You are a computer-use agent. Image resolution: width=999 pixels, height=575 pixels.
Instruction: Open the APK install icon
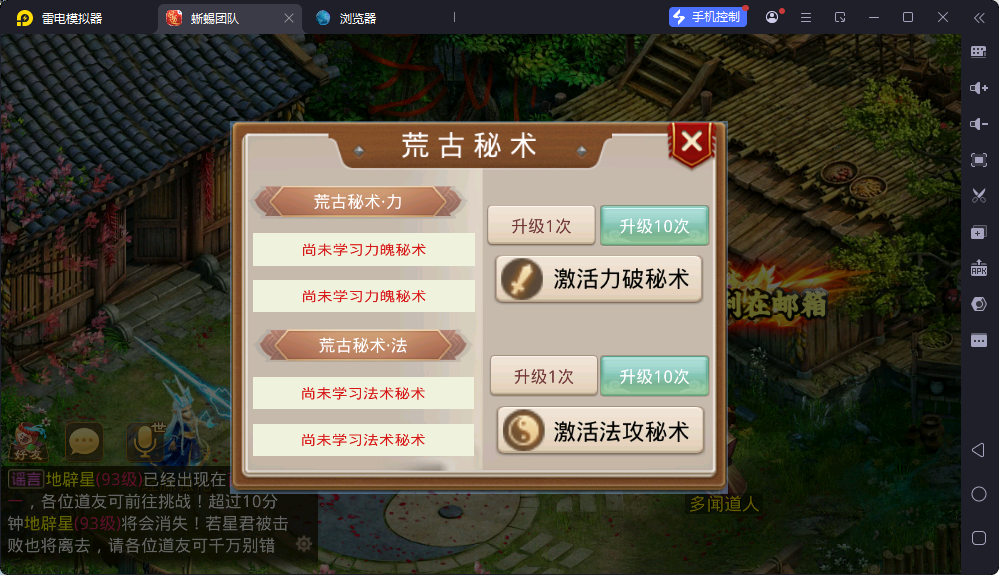pyautogui.click(x=979, y=268)
